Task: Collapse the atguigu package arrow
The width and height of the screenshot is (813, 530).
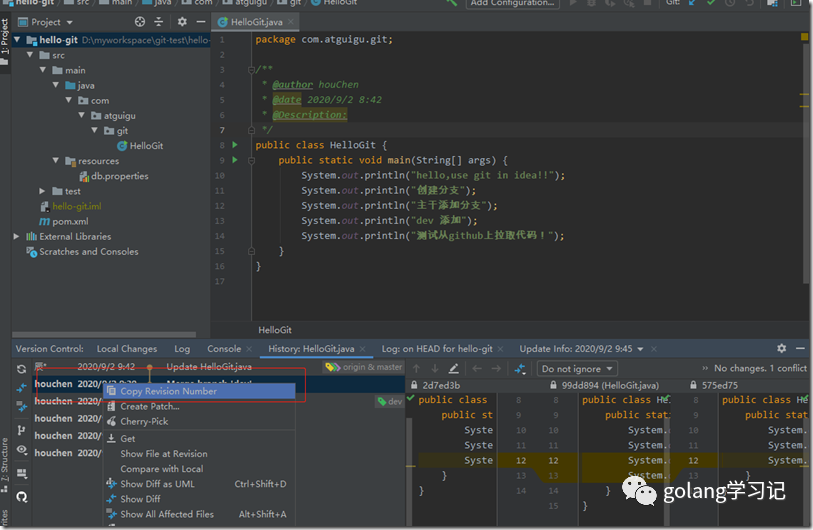Action: coord(81,115)
